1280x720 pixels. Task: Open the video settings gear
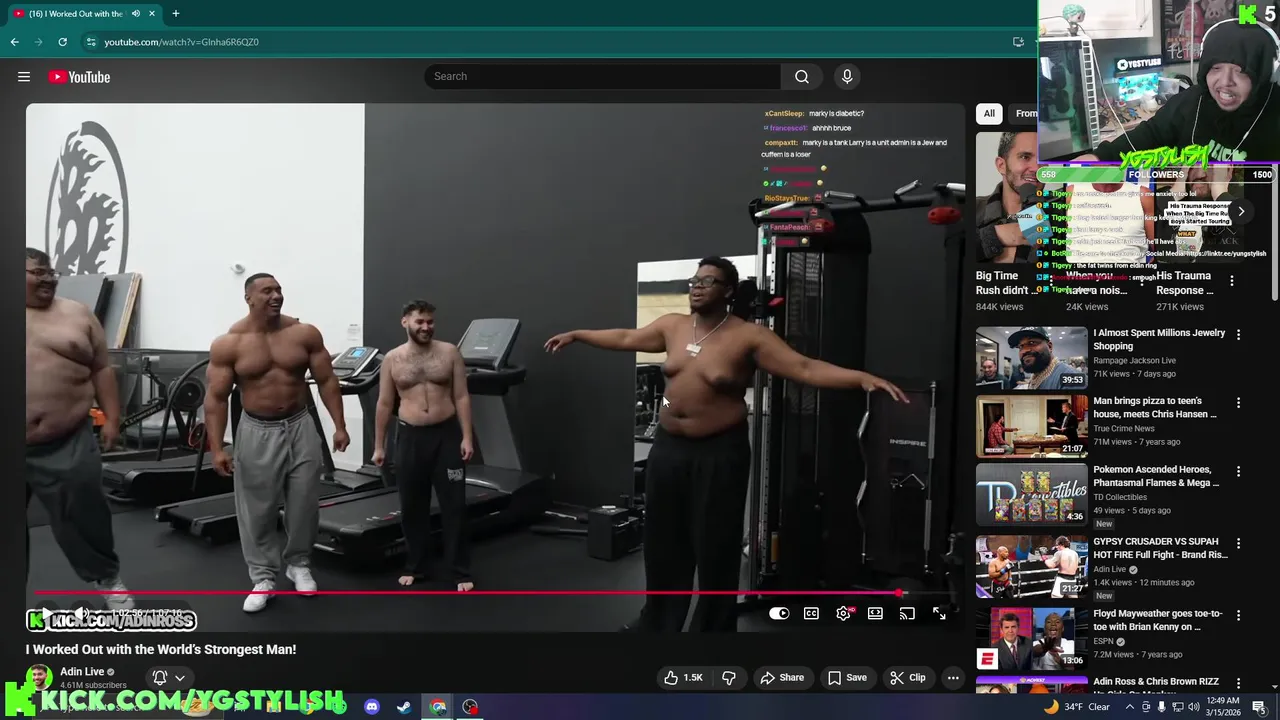[844, 613]
